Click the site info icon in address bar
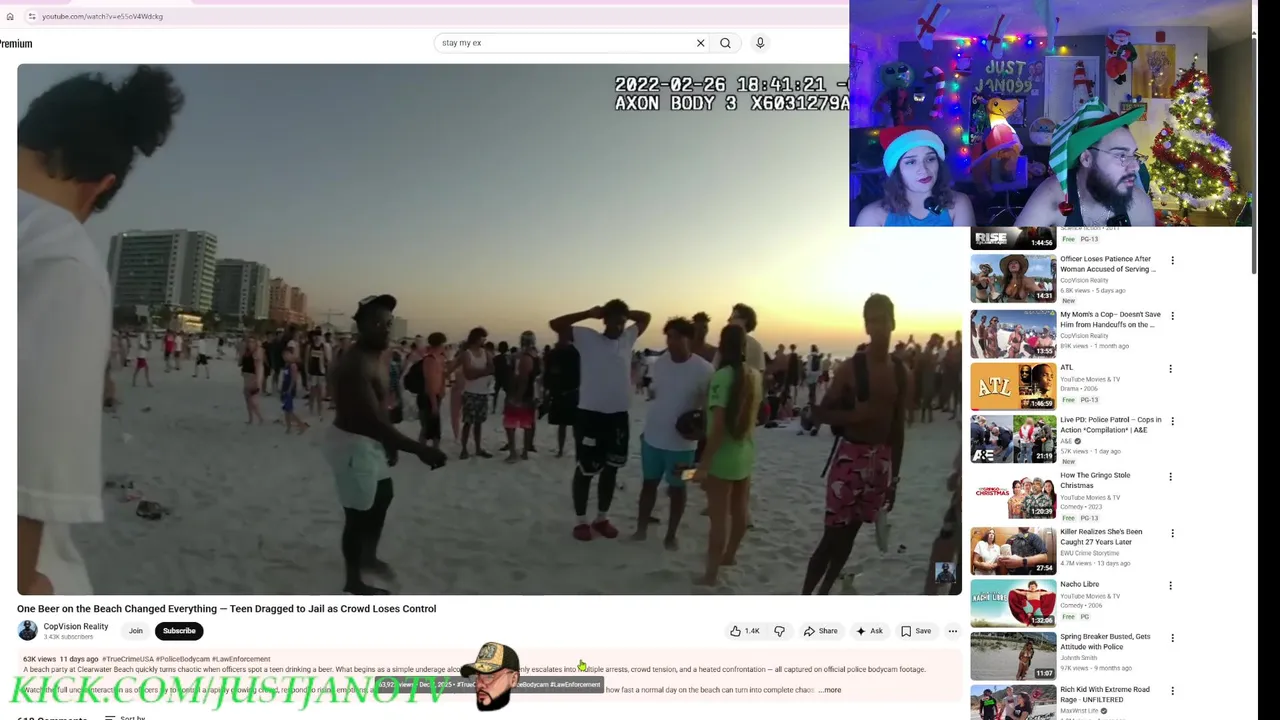Viewport: 1280px width, 720px height. 32,16
